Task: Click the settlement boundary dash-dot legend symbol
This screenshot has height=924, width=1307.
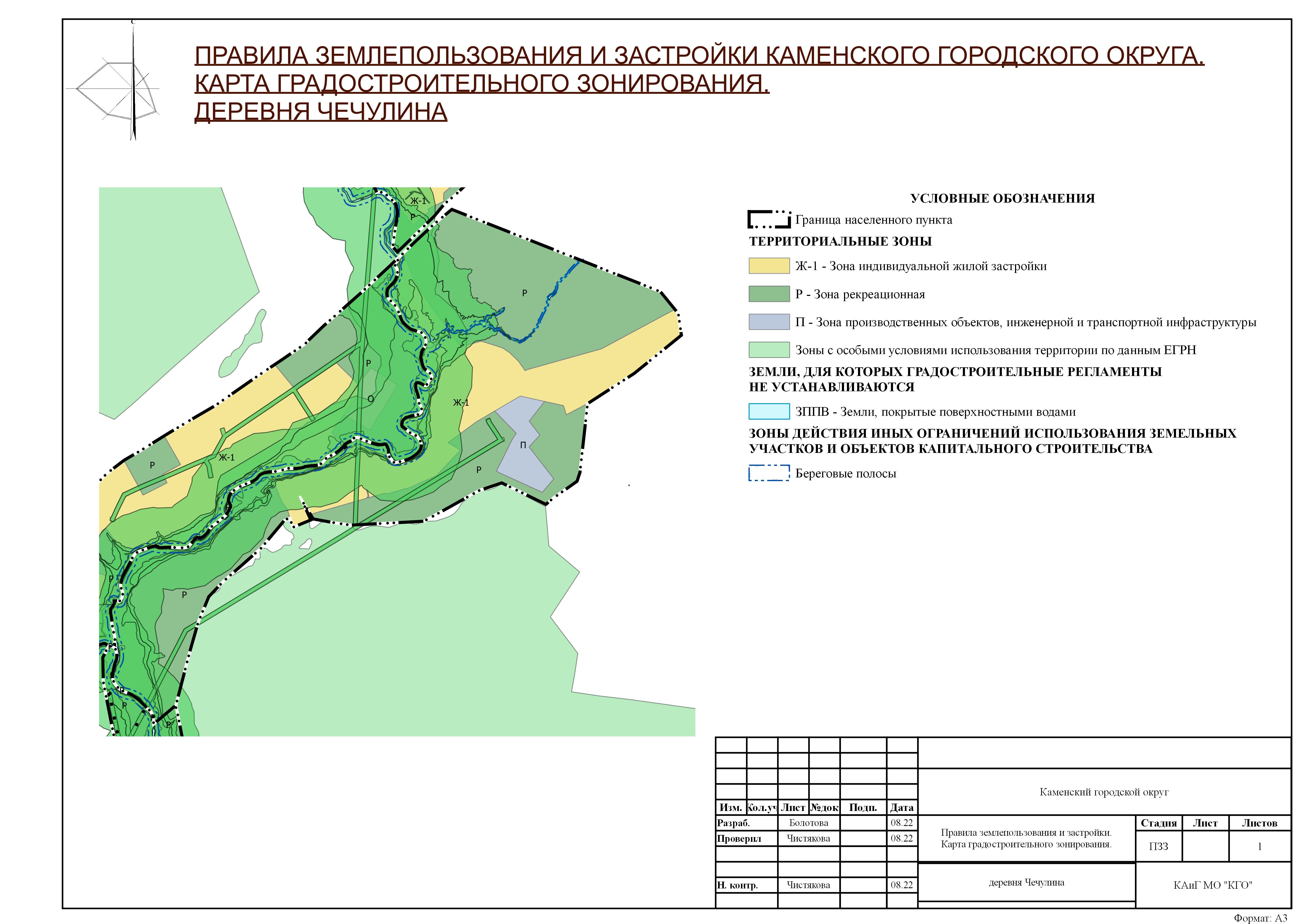Action: (x=769, y=220)
